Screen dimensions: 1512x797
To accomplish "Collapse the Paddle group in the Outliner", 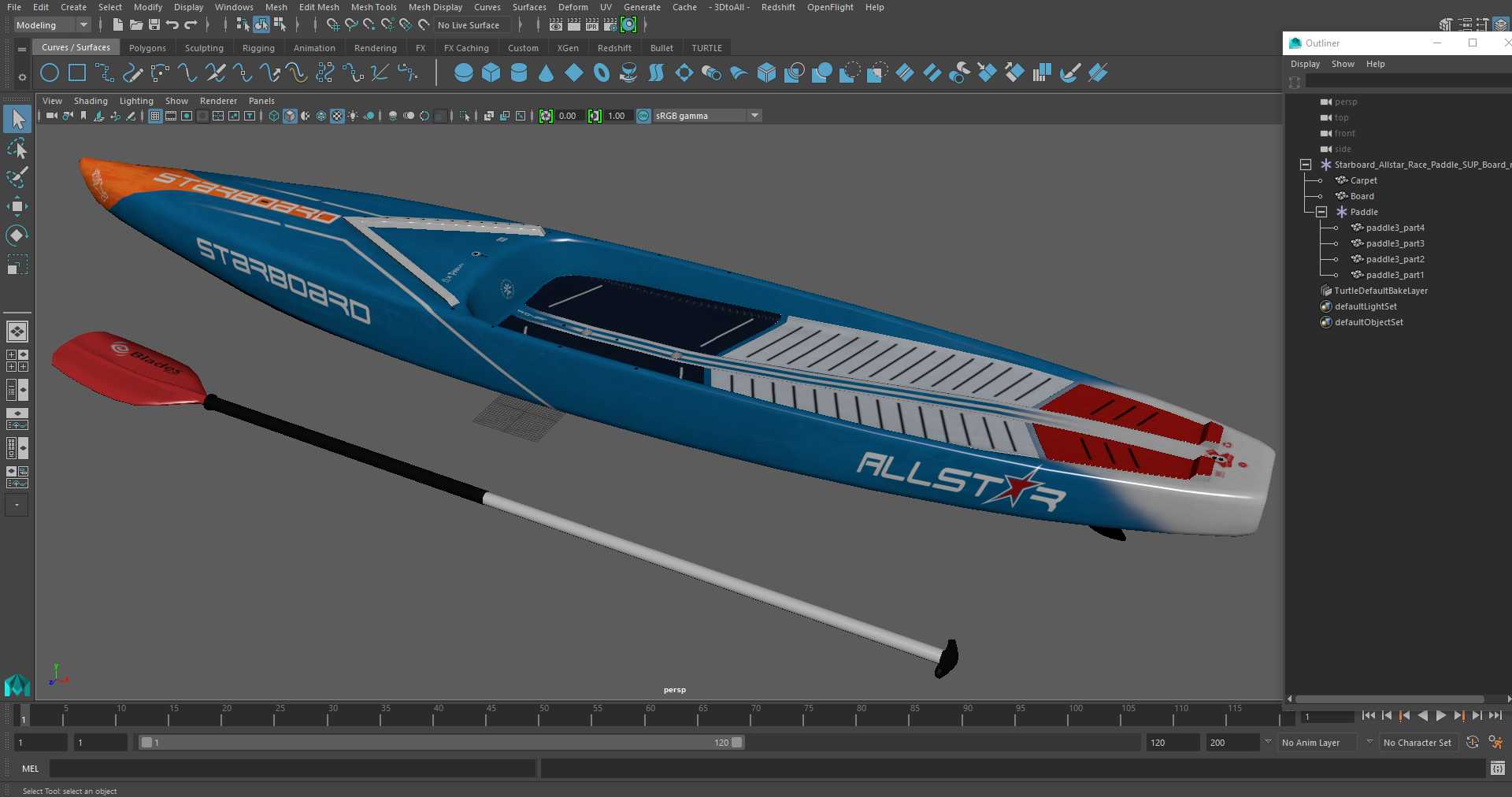I will pos(1321,212).
